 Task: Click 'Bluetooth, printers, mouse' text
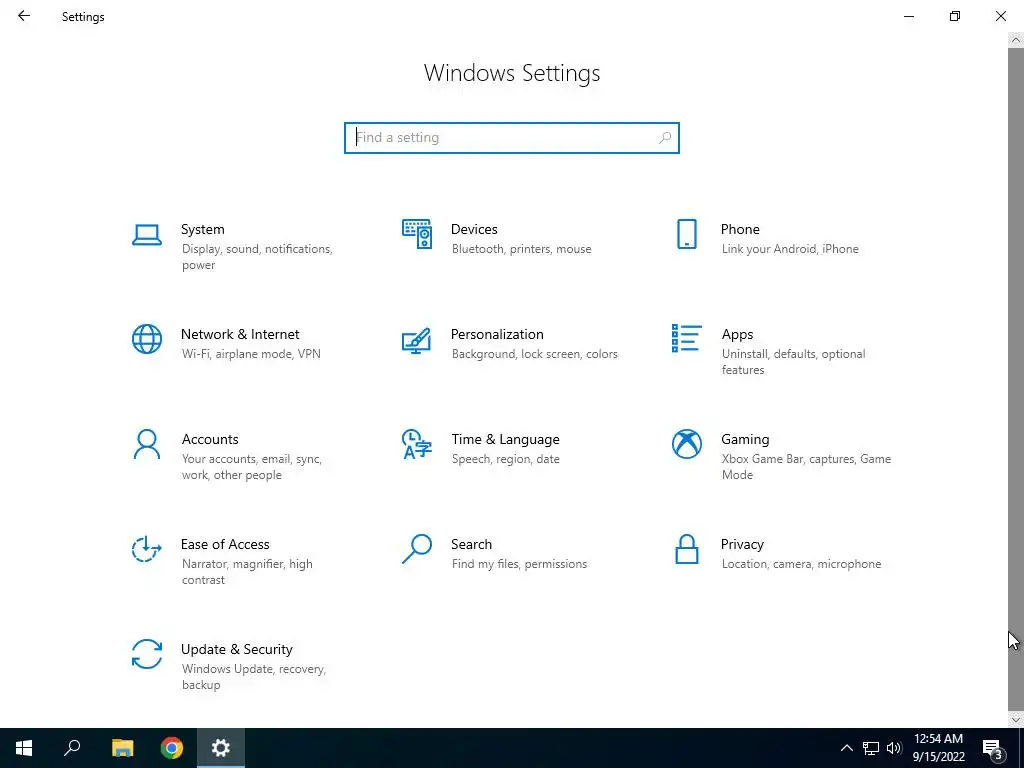(521, 249)
